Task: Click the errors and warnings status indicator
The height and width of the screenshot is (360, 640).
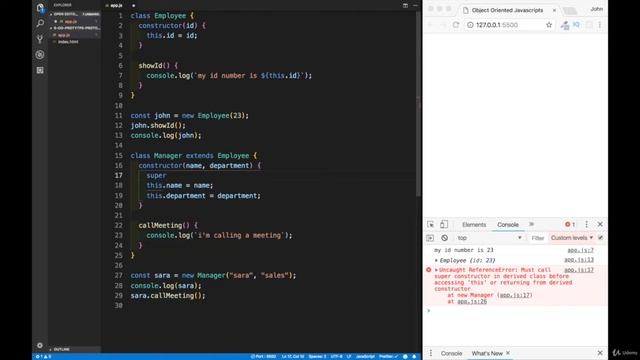Action: (43, 356)
